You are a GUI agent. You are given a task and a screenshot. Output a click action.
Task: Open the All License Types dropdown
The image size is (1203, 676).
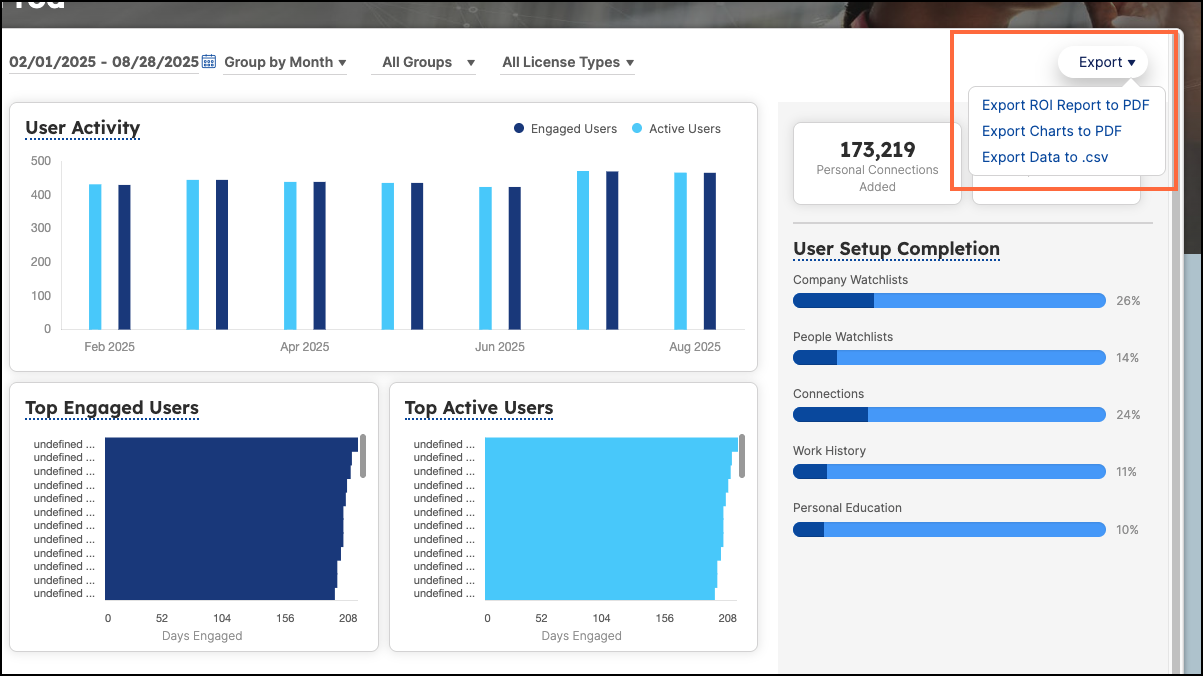(x=567, y=62)
